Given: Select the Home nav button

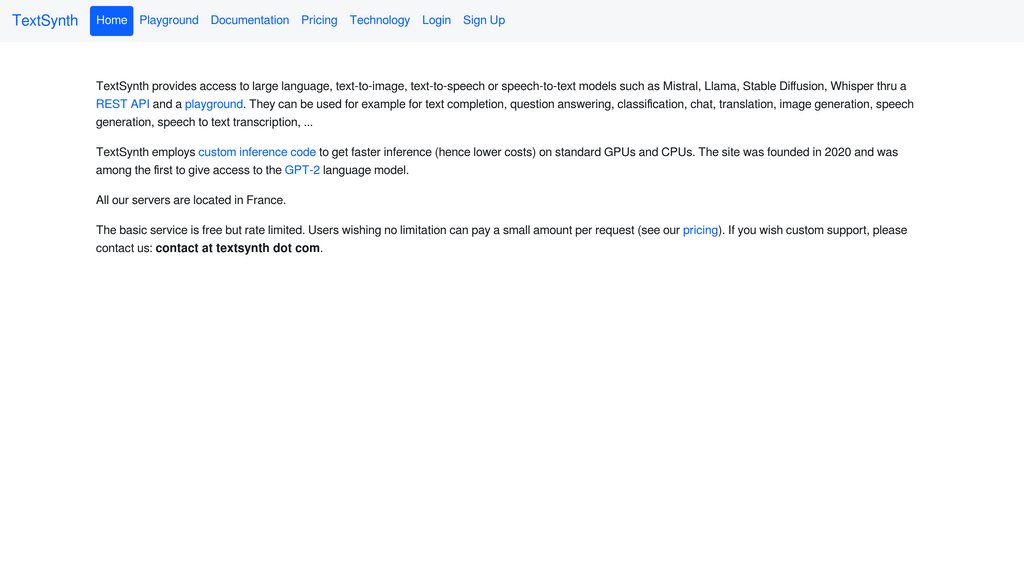Looking at the screenshot, I should [111, 21].
